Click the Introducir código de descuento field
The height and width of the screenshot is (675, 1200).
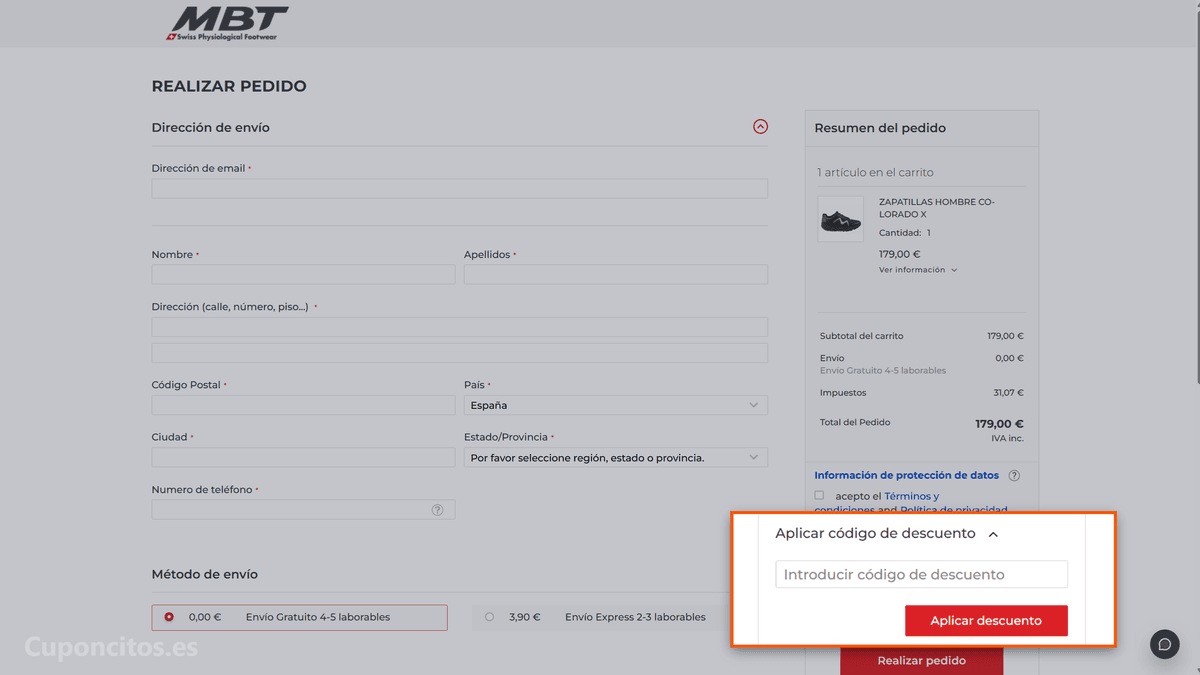pyautogui.click(x=921, y=574)
